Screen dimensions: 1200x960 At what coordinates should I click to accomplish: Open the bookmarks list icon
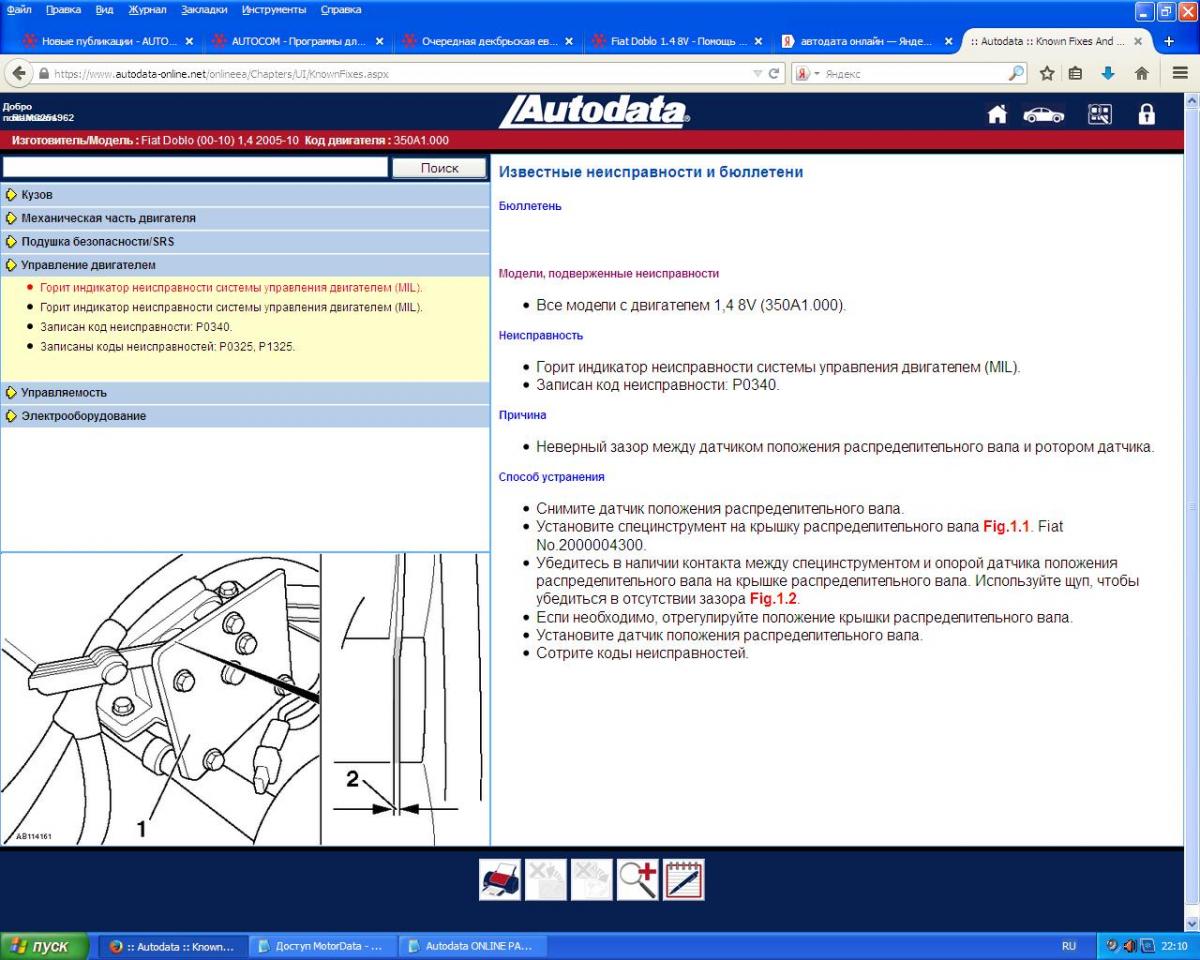(x=1076, y=73)
